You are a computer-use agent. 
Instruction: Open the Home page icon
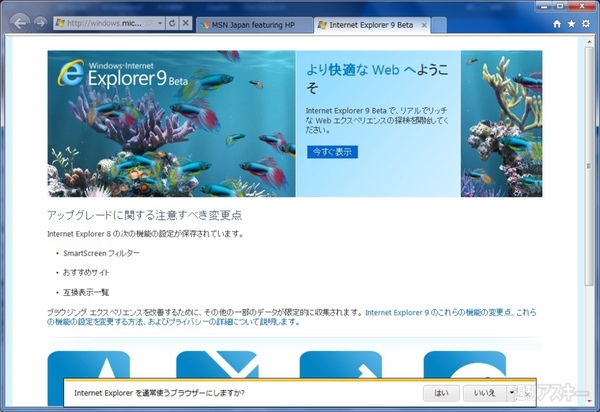click(x=557, y=24)
